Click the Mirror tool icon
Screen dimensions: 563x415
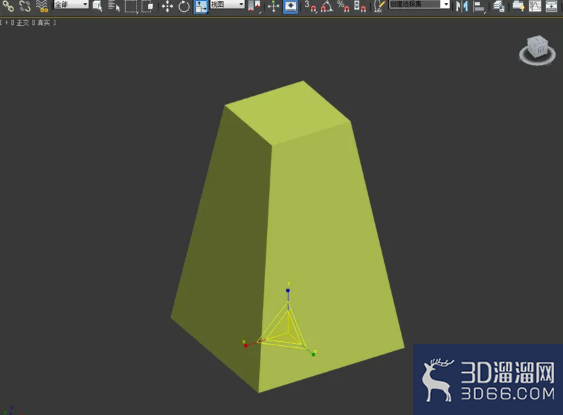pos(462,6)
